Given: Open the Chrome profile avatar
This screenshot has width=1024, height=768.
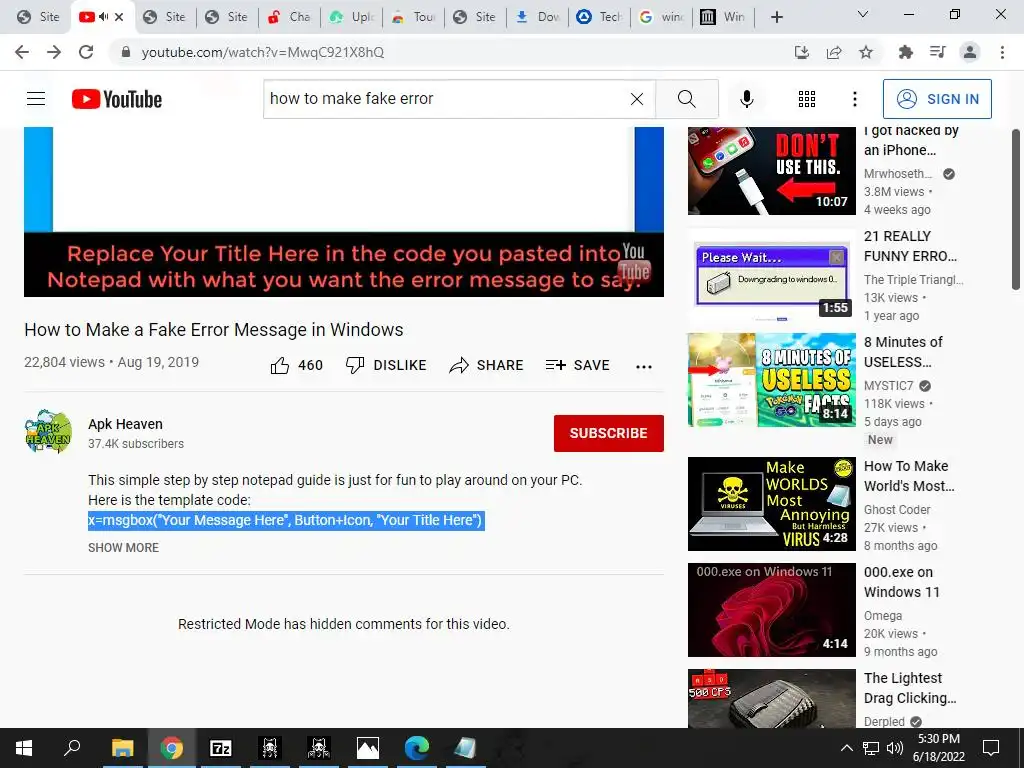Looking at the screenshot, I should coord(970,52).
